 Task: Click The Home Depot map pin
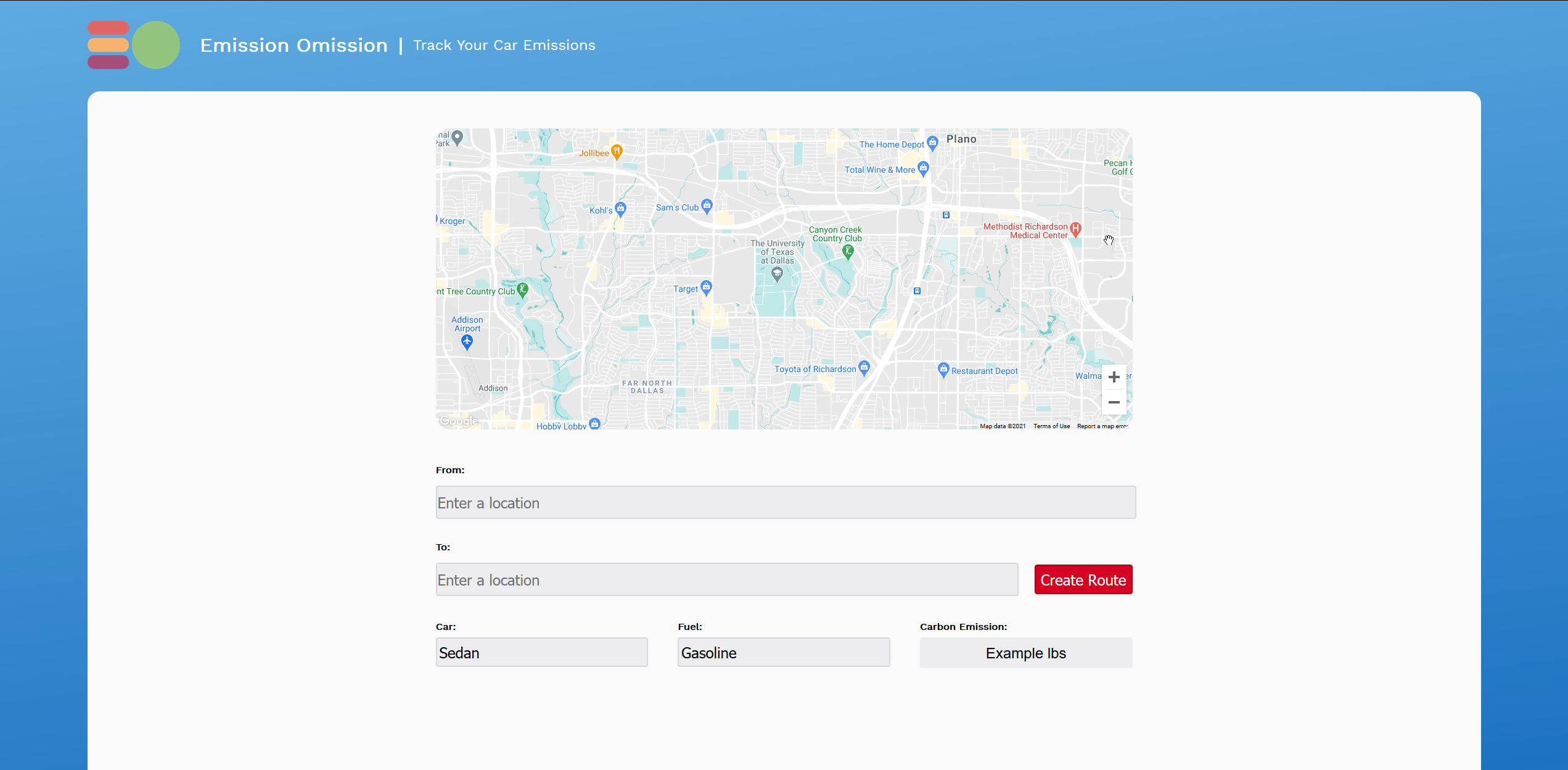(x=932, y=143)
